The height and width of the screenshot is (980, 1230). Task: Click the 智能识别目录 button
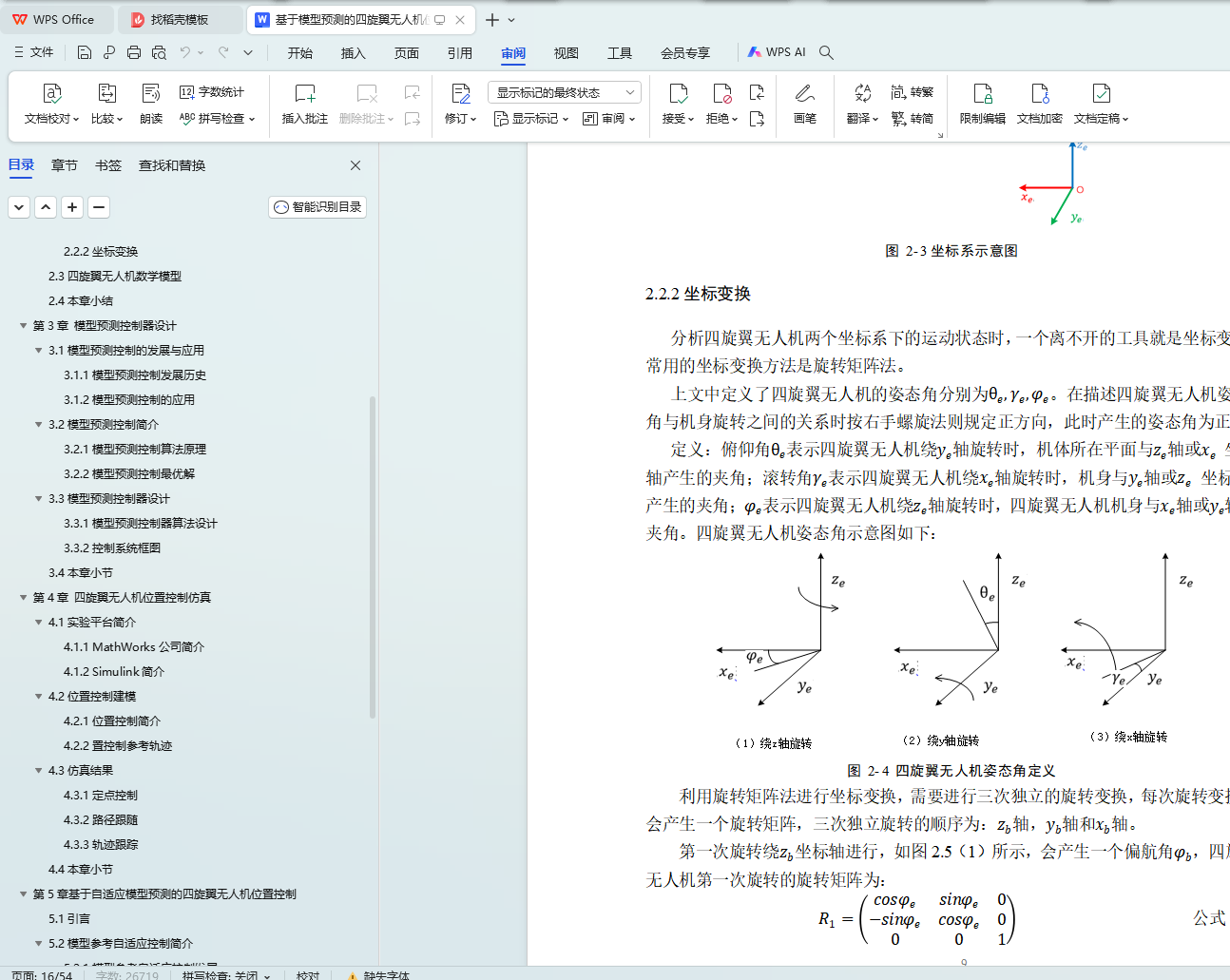point(317,206)
